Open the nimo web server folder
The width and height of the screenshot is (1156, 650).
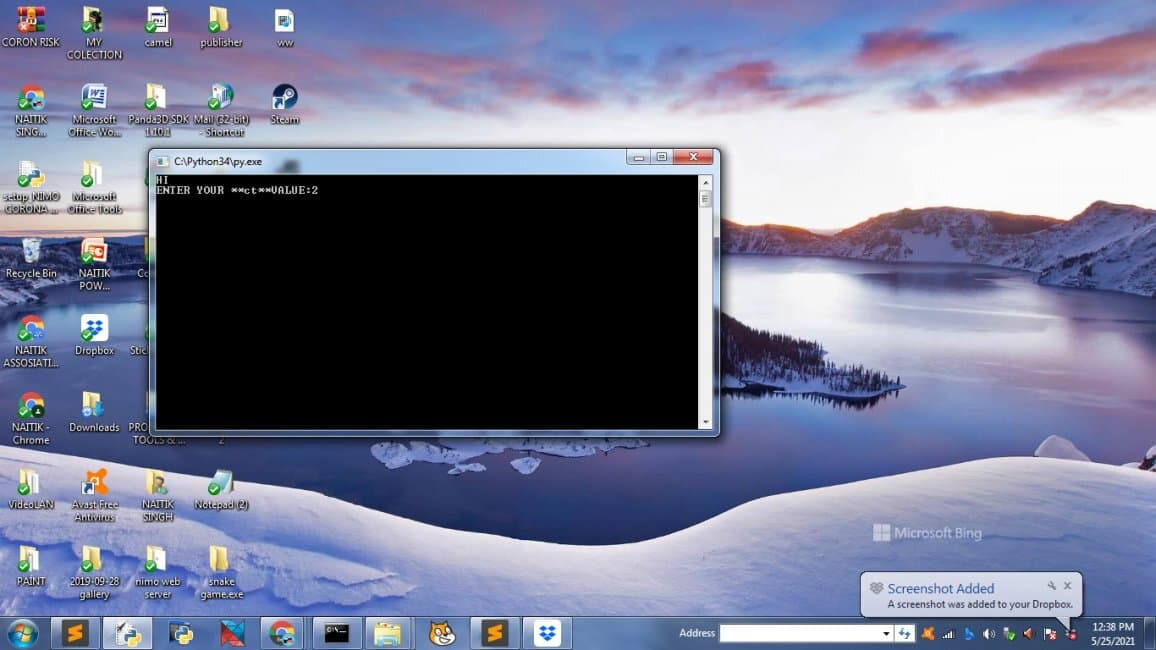coord(157,573)
